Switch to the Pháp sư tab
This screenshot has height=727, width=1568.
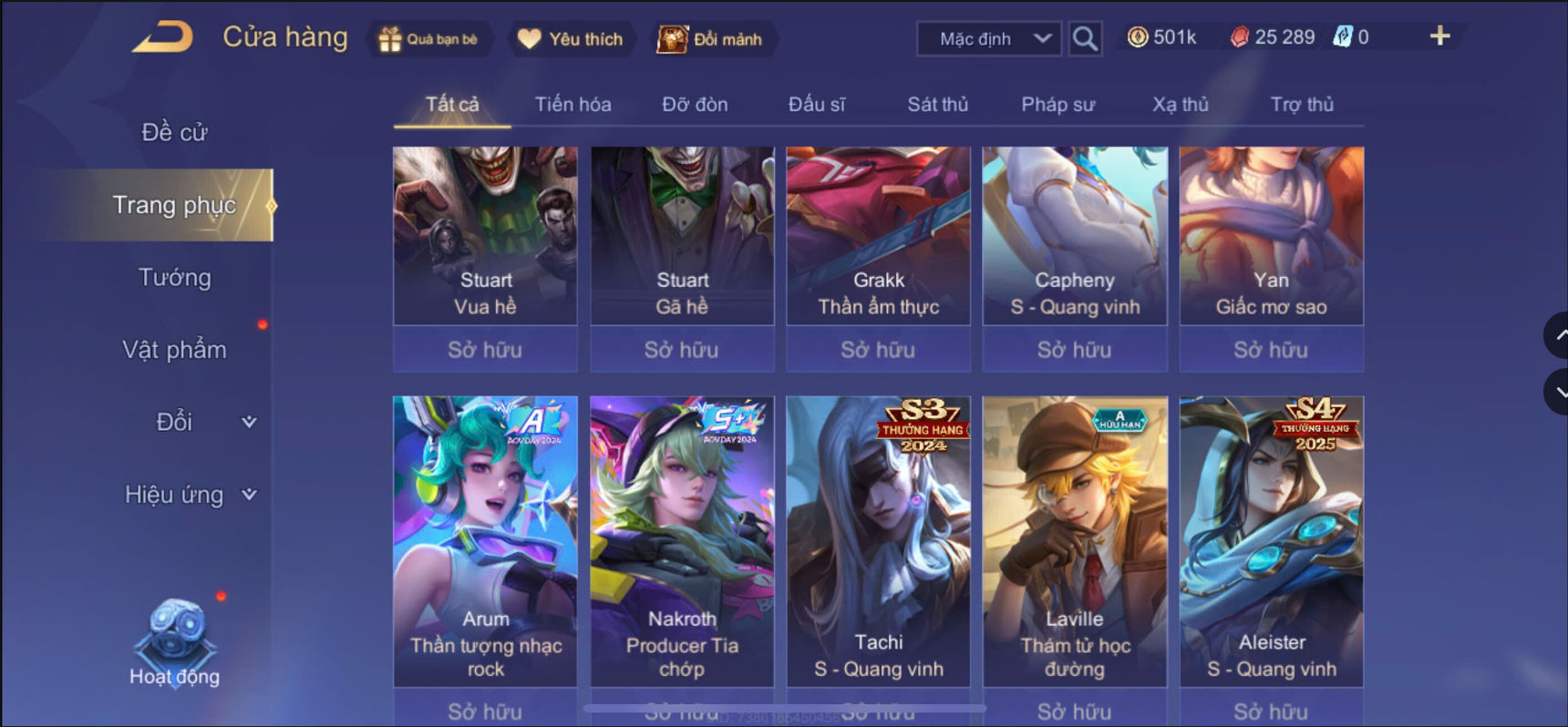point(1057,104)
